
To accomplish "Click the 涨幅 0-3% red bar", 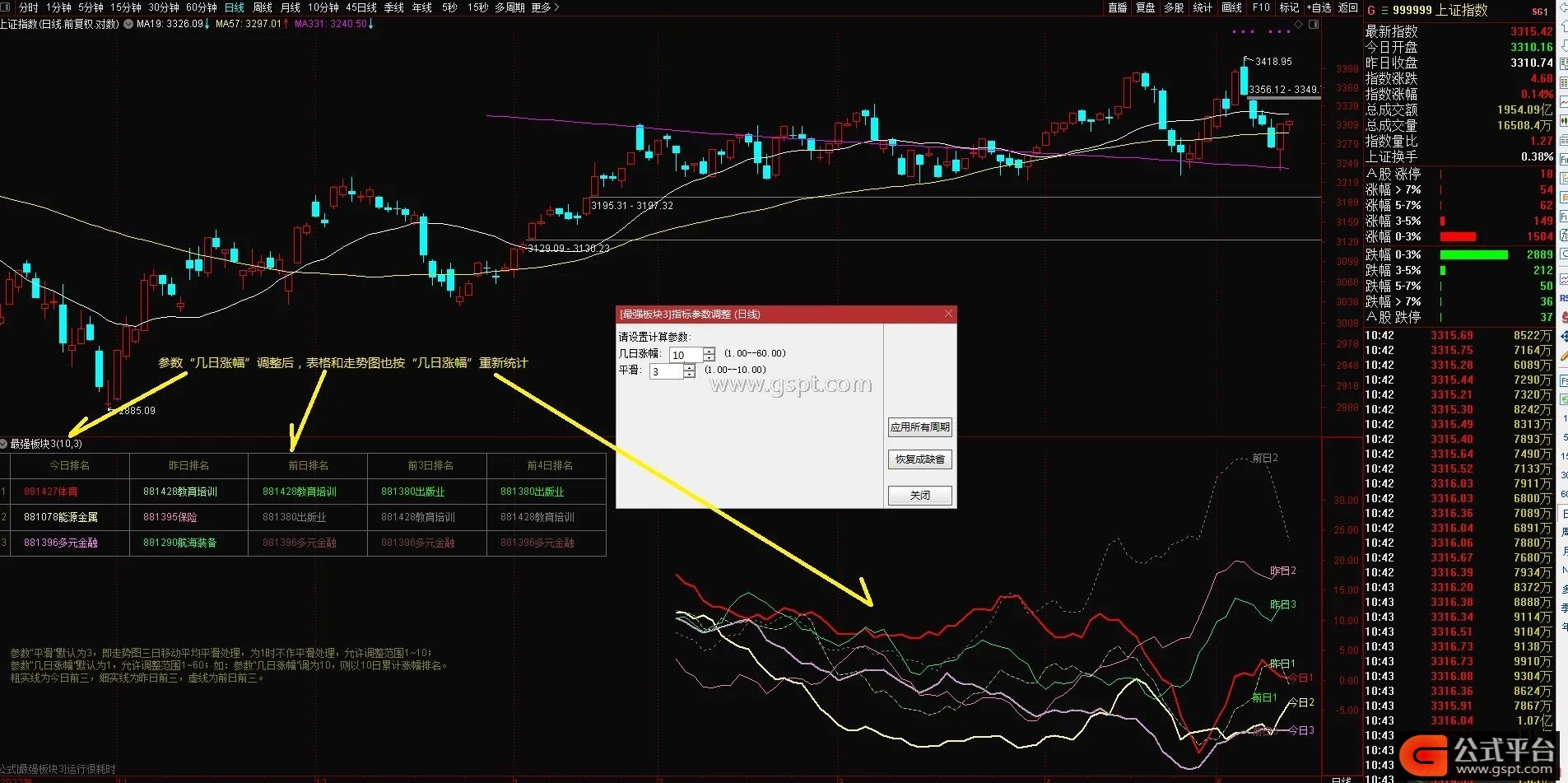I will pyautogui.click(x=1458, y=236).
